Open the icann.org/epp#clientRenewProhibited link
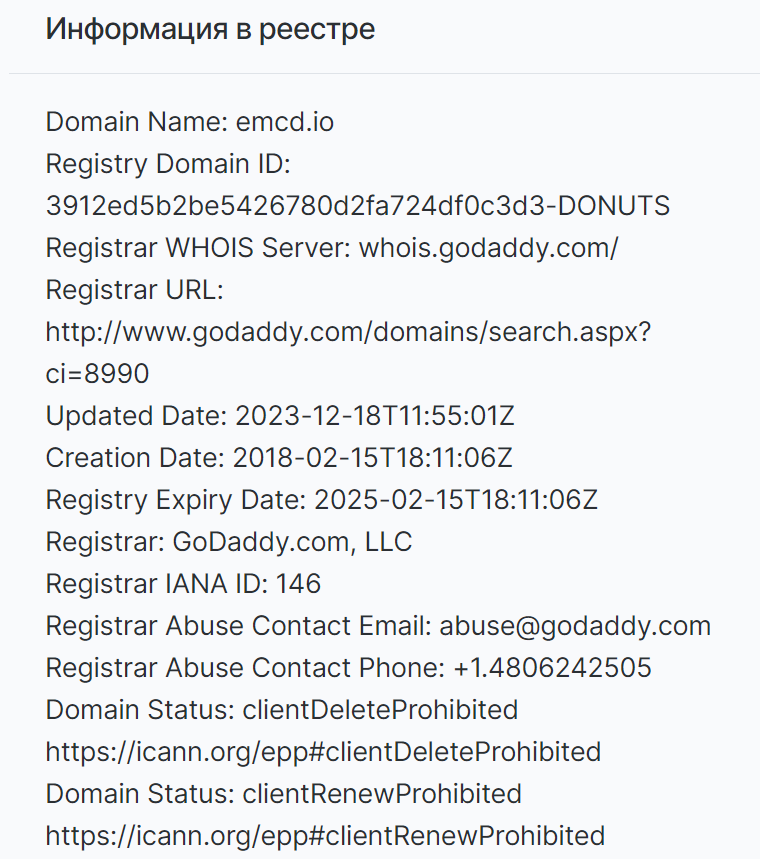 (325, 836)
